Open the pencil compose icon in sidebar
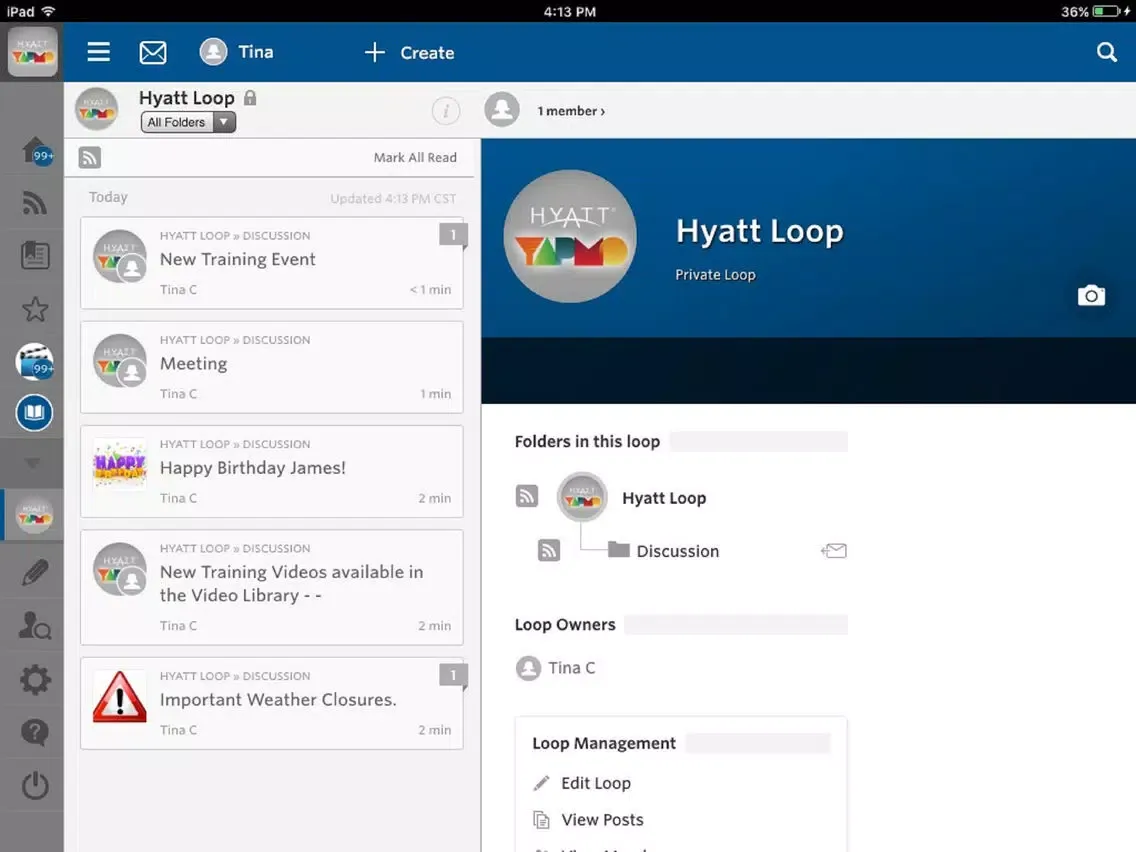 coord(35,572)
